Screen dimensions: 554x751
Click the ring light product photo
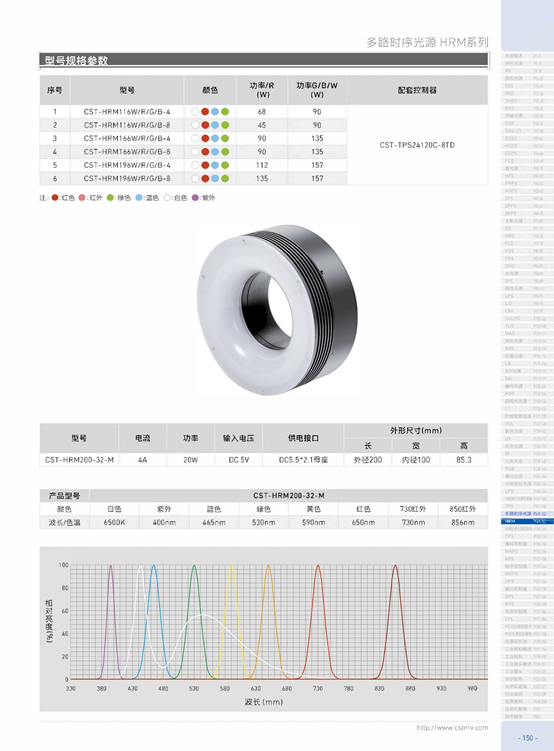[x=277, y=309]
